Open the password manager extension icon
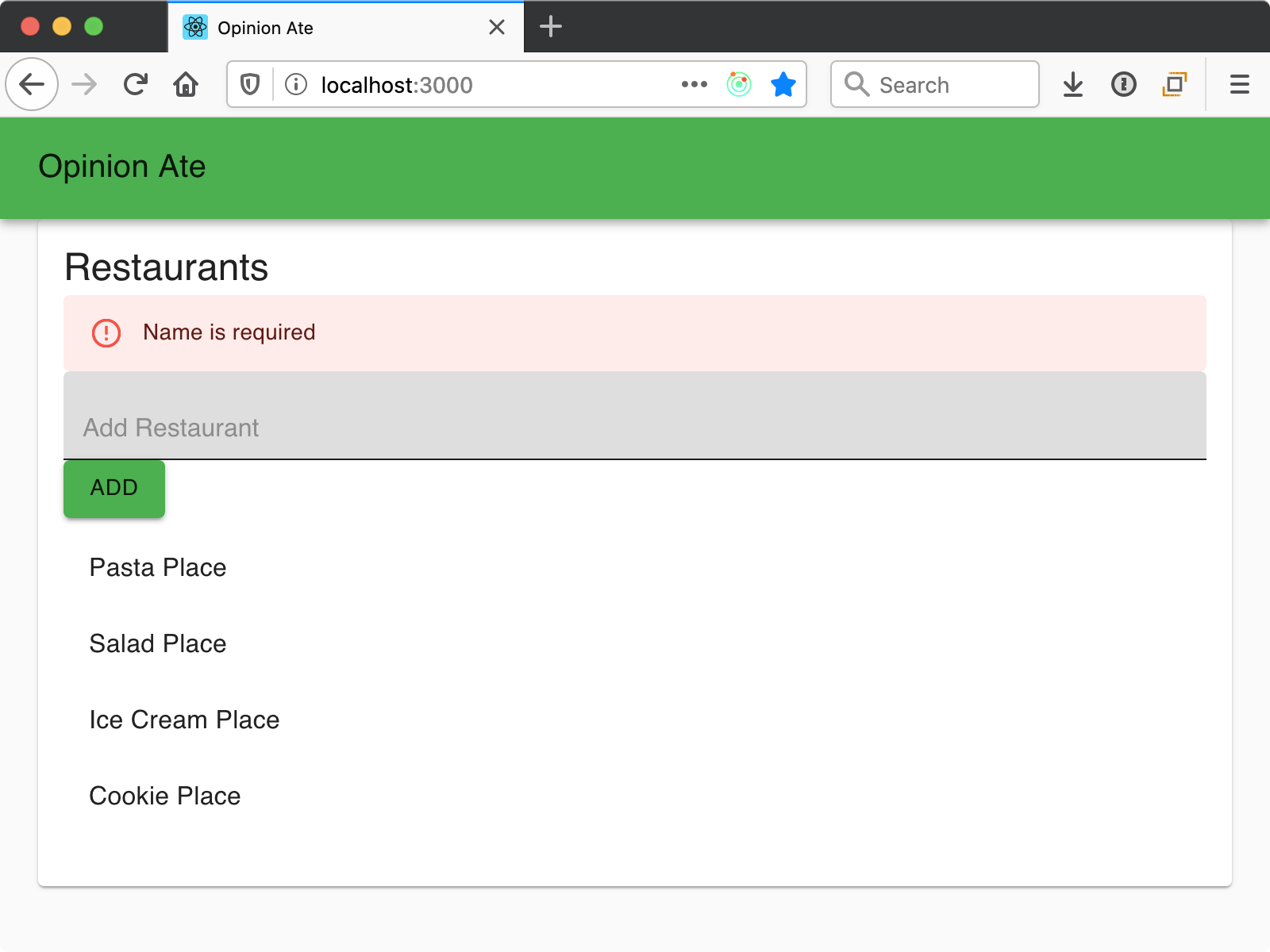 pyautogui.click(x=1124, y=84)
